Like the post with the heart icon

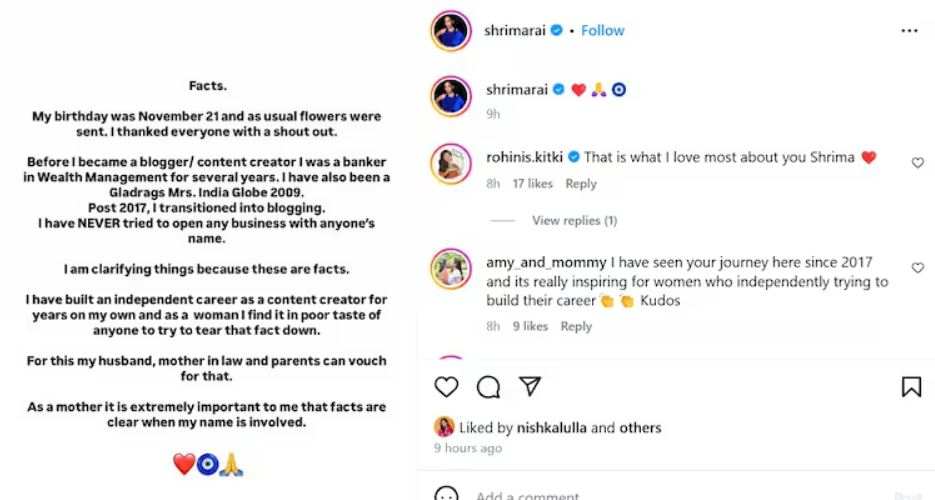click(x=446, y=387)
